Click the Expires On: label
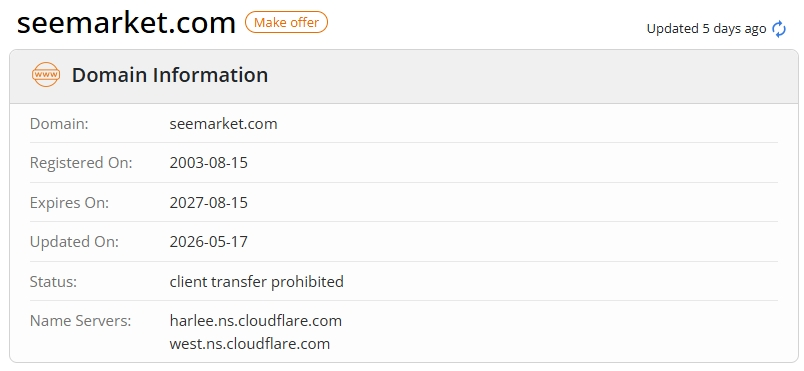804x371 pixels. pos(69,202)
